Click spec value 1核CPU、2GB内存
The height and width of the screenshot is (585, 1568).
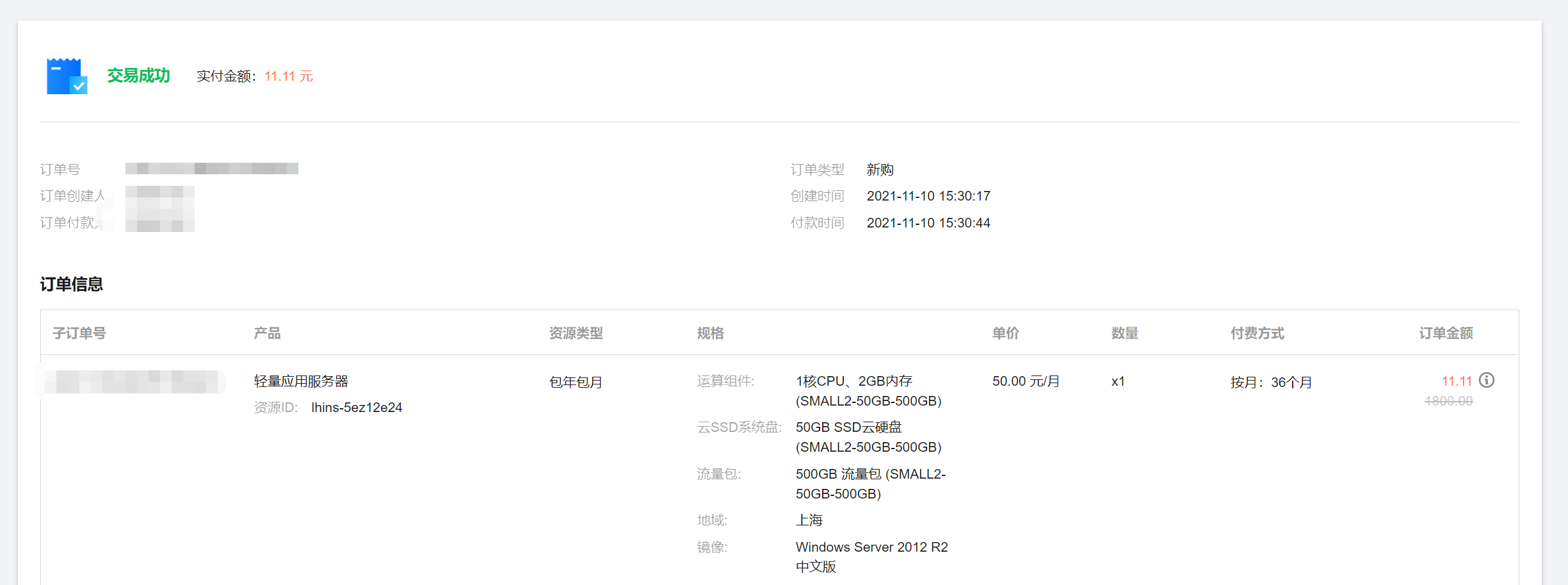(x=854, y=381)
